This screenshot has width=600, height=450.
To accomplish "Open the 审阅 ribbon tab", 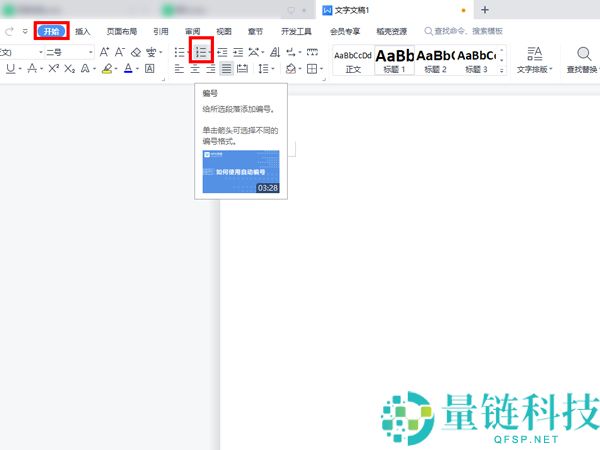I will pyautogui.click(x=192, y=31).
